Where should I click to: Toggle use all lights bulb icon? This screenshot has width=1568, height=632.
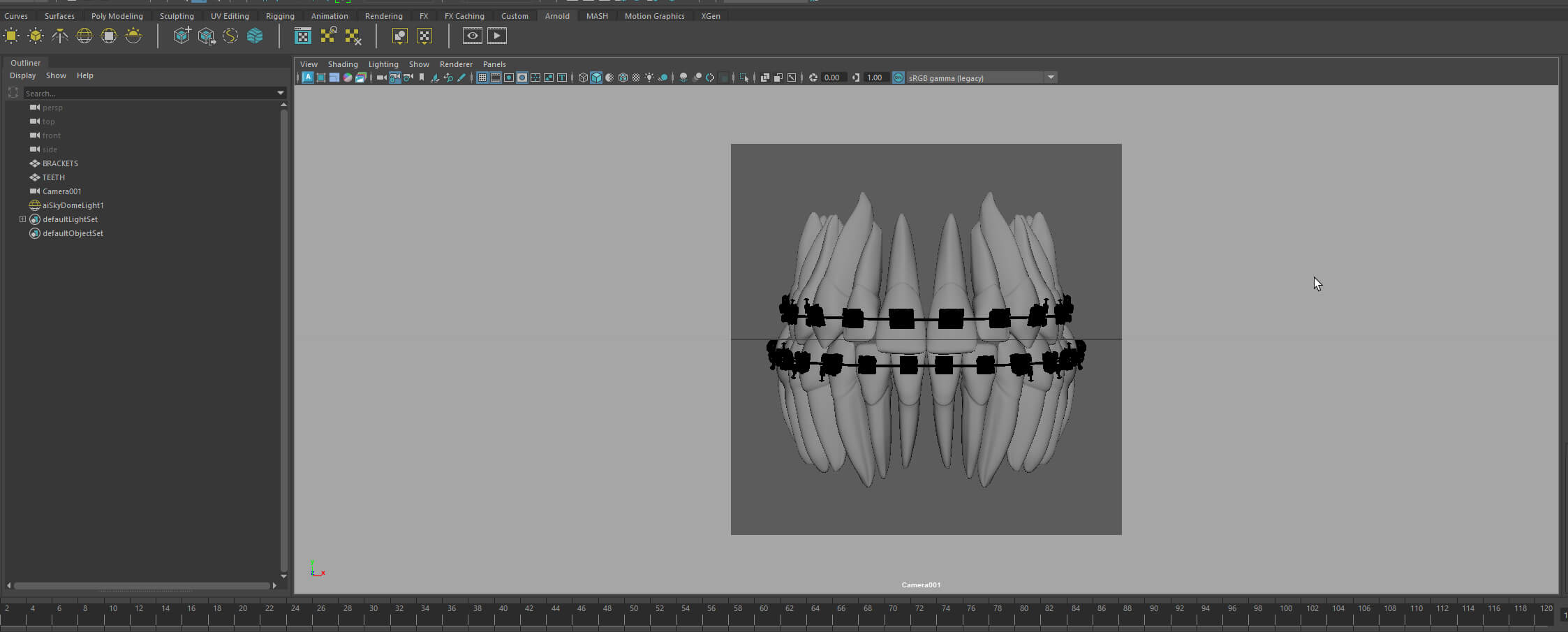point(649,78)
